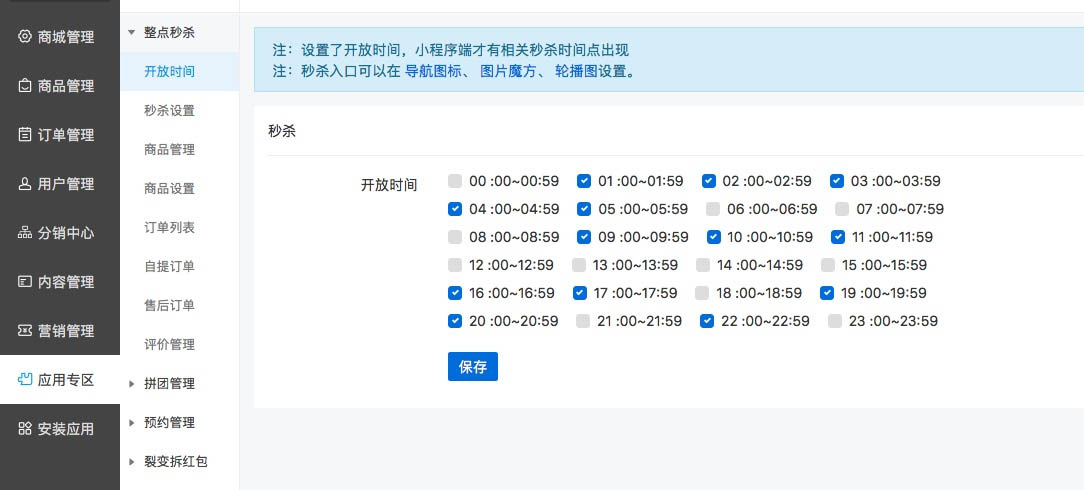This screenshot has width=1084, height=490.
Task: Click the 营销管理 ticket icon
Action: [x=25, y=330]
